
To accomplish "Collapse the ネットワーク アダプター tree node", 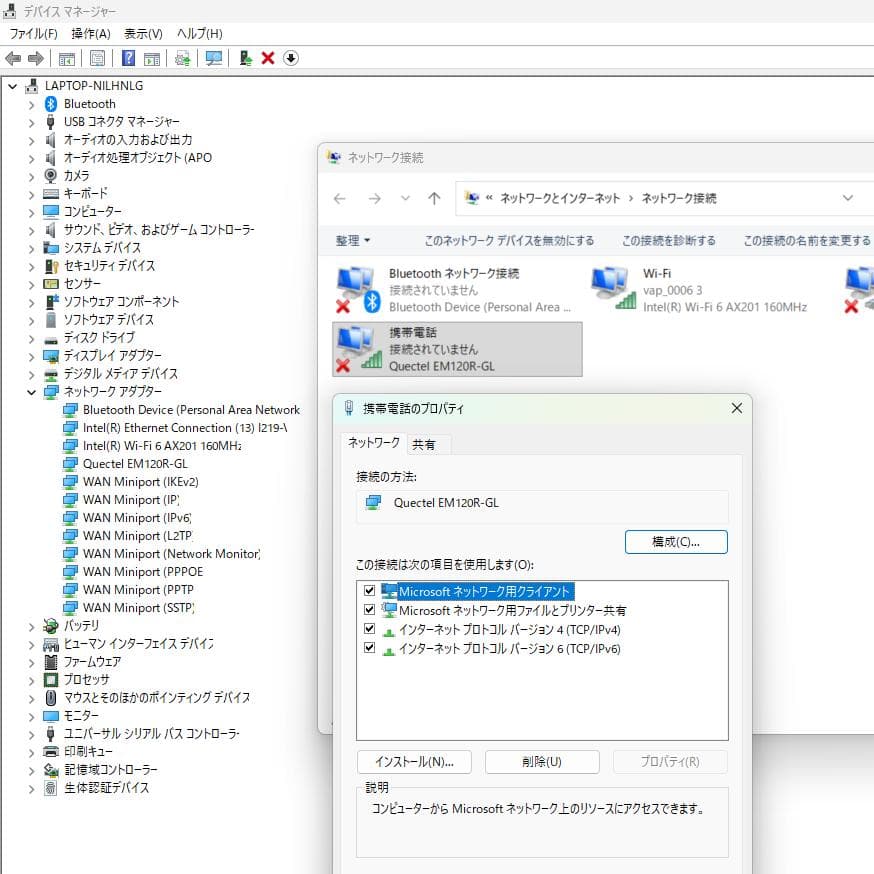I will click(31, 390).
